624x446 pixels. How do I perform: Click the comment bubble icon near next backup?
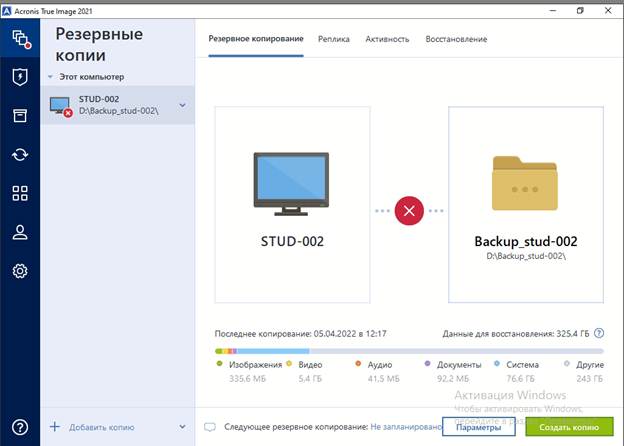(x=210, y=427)
